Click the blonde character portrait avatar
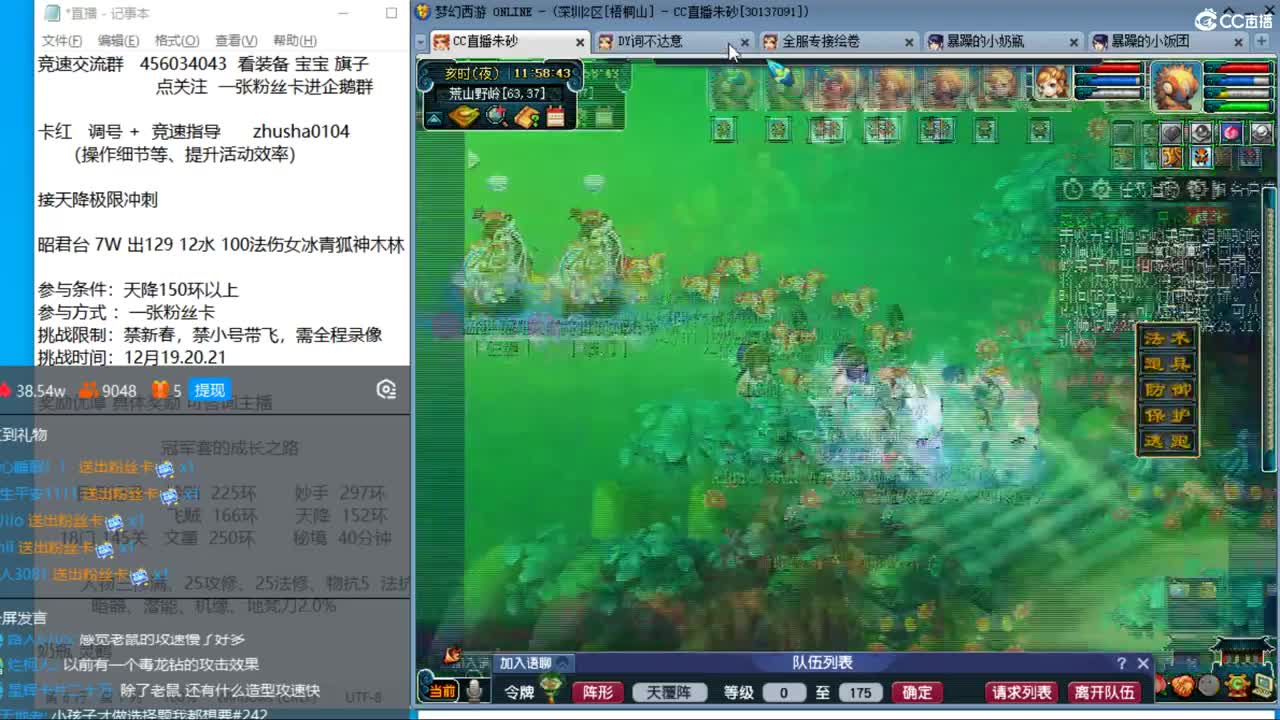Image resolution: width=1280 pixels, height=720 pixels. tap(1051, 83)
